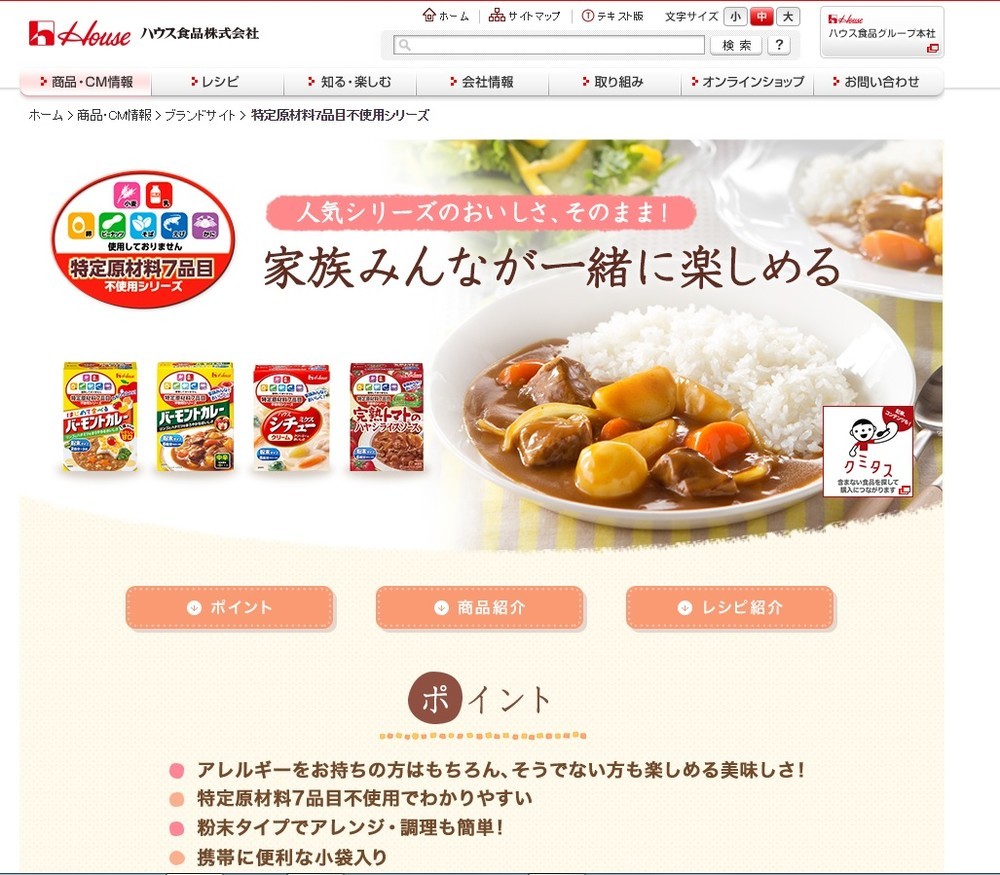Open the サイトマップ sitemap icon link
Image resolution: width=1000 pixels, height=875 pixels.
click(524, 16)
